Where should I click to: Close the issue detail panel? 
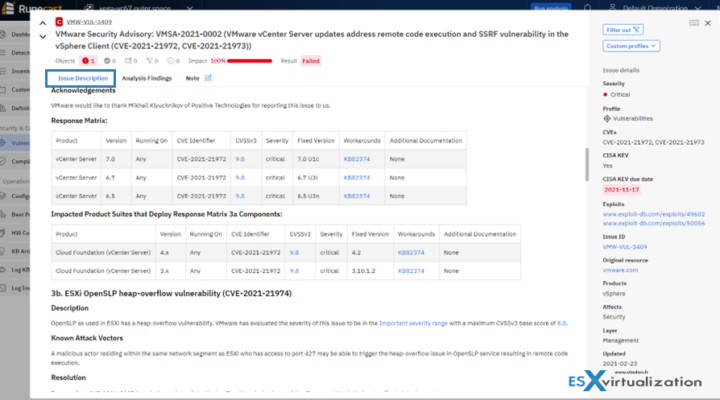tap(708, 23)
